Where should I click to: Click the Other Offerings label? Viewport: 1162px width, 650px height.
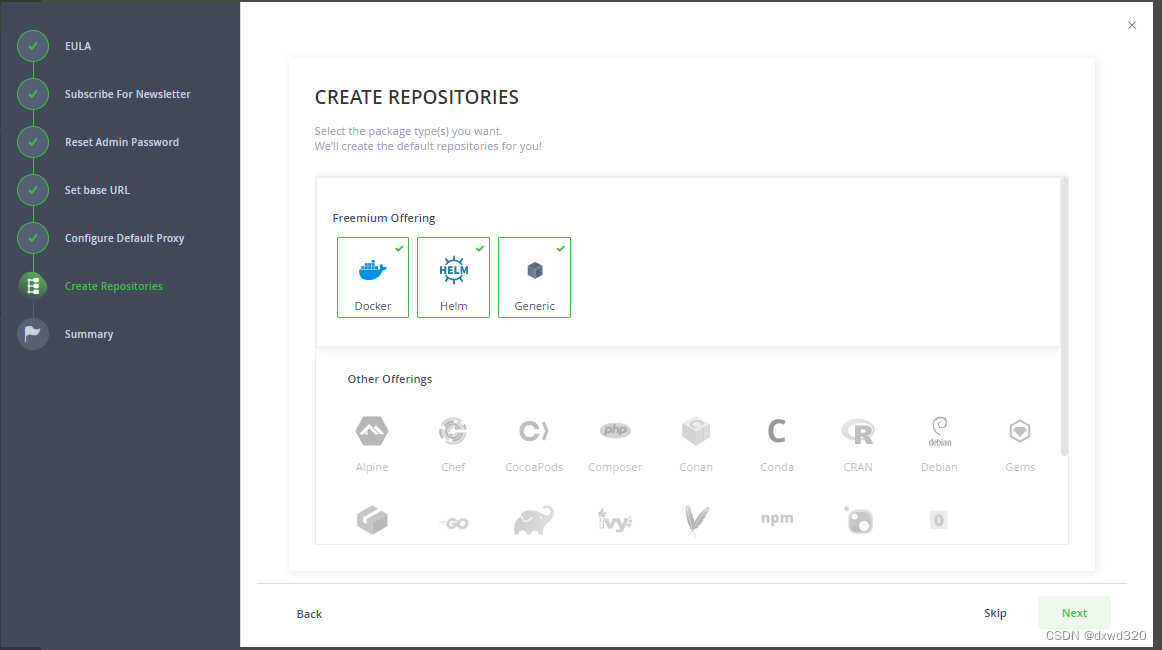[x=390, y=379]
